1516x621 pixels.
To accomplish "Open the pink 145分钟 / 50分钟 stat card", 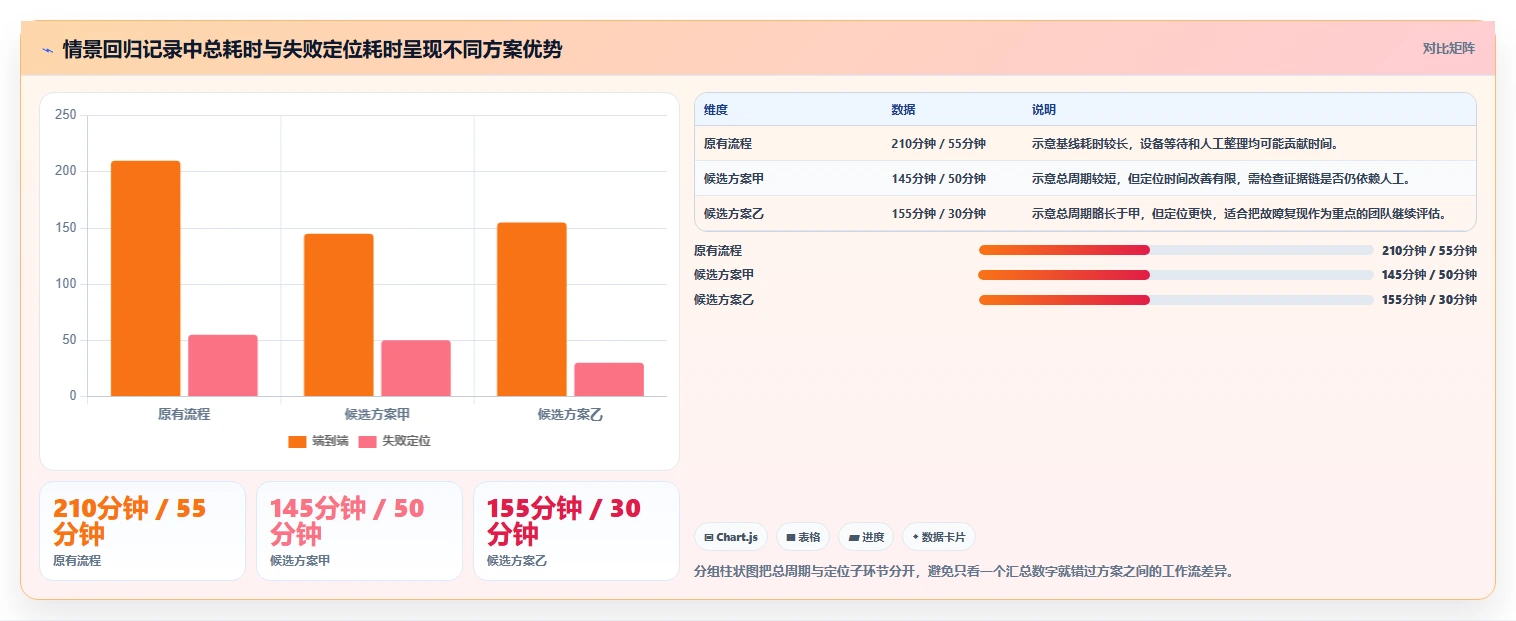I will tap(359, 531).
